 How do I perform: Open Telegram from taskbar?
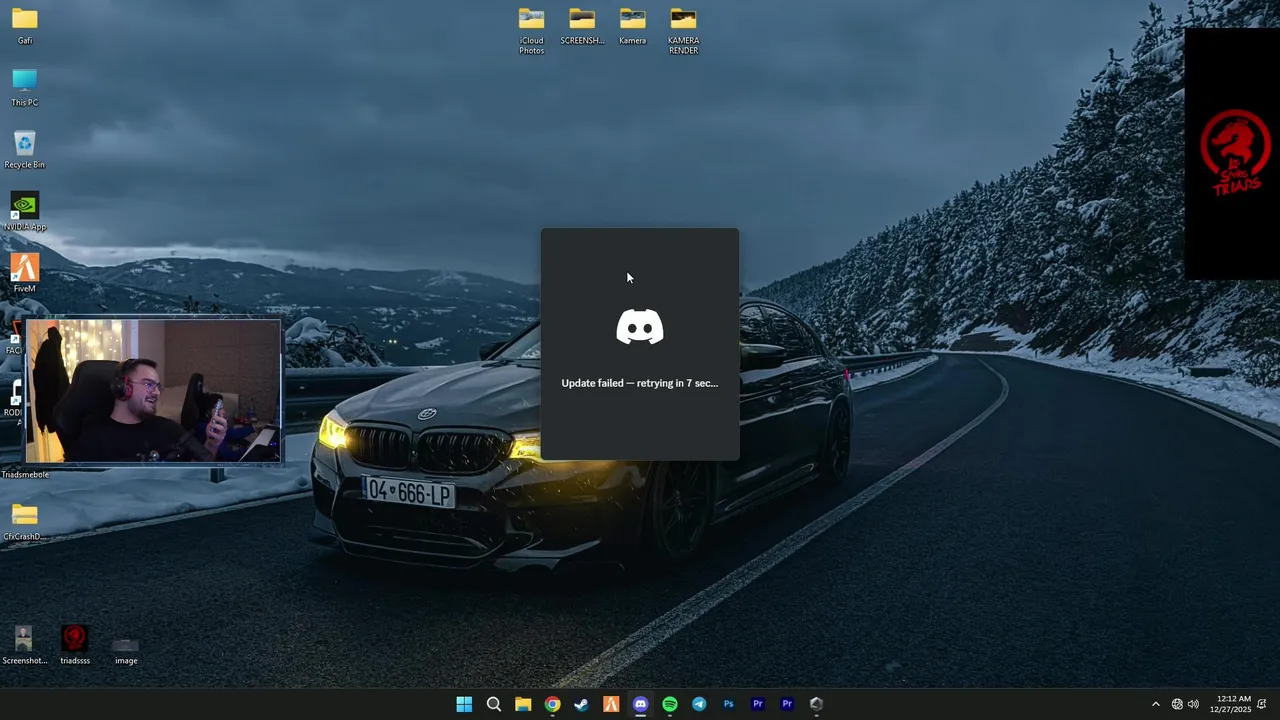[x=699, y=704]
